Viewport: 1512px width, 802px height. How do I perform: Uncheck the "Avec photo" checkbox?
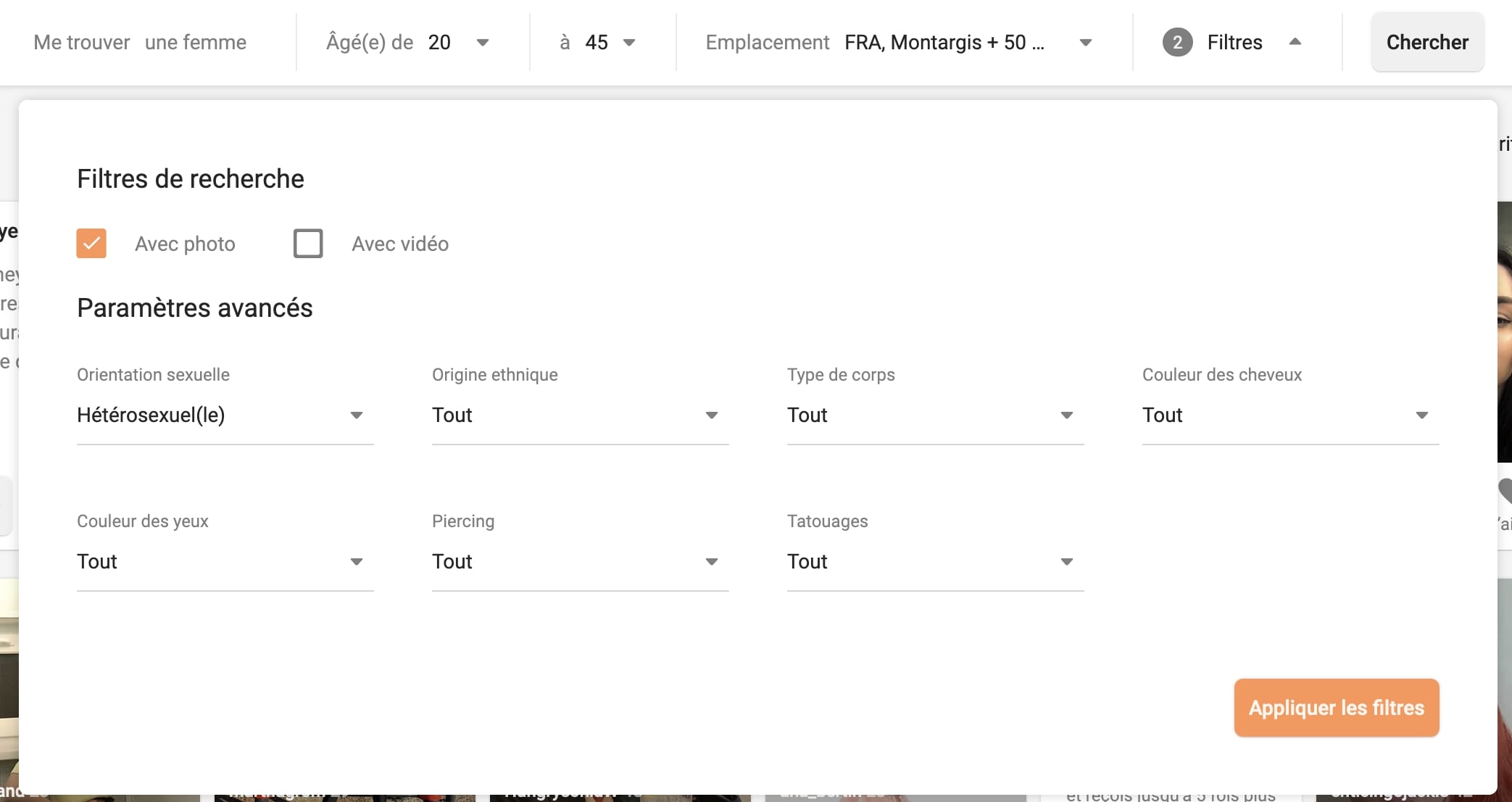click(x=91, y=244)
